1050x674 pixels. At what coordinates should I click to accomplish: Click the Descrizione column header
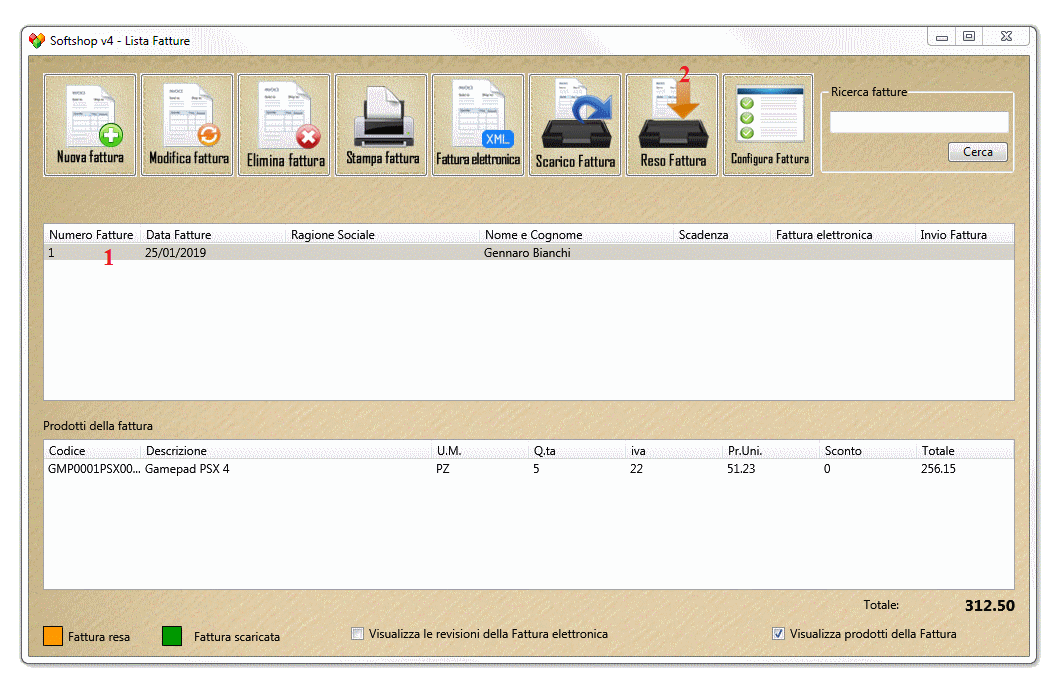coord(177,451)
